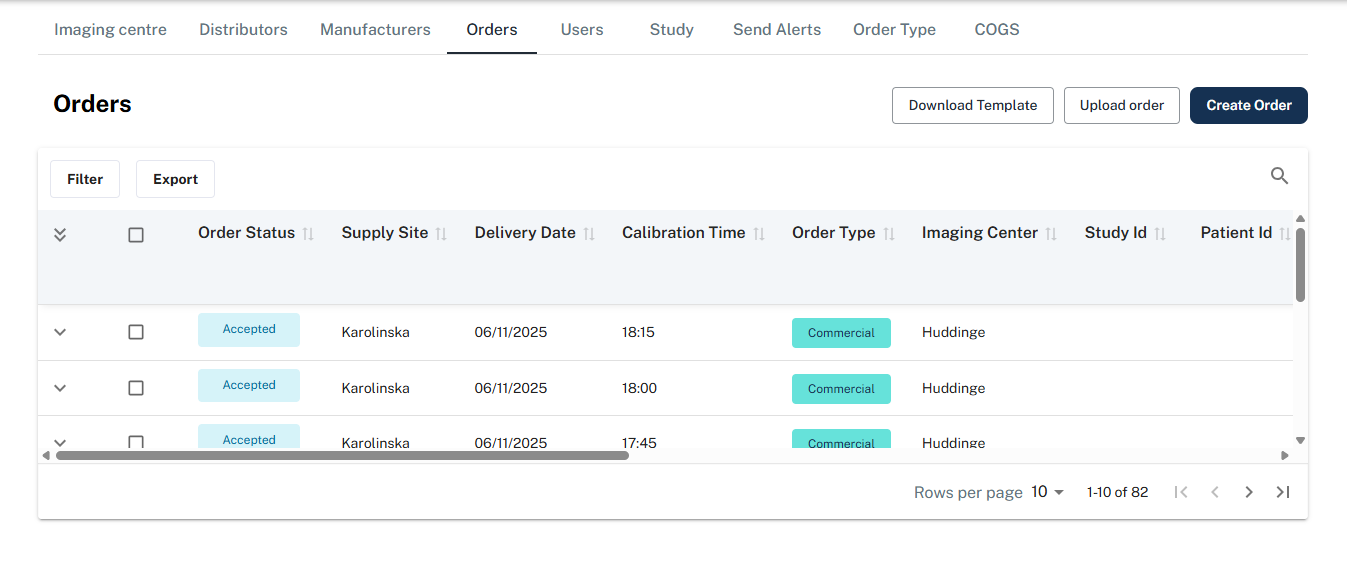
Task: Open the Send Alerts tab
Action: pos(776,30)
